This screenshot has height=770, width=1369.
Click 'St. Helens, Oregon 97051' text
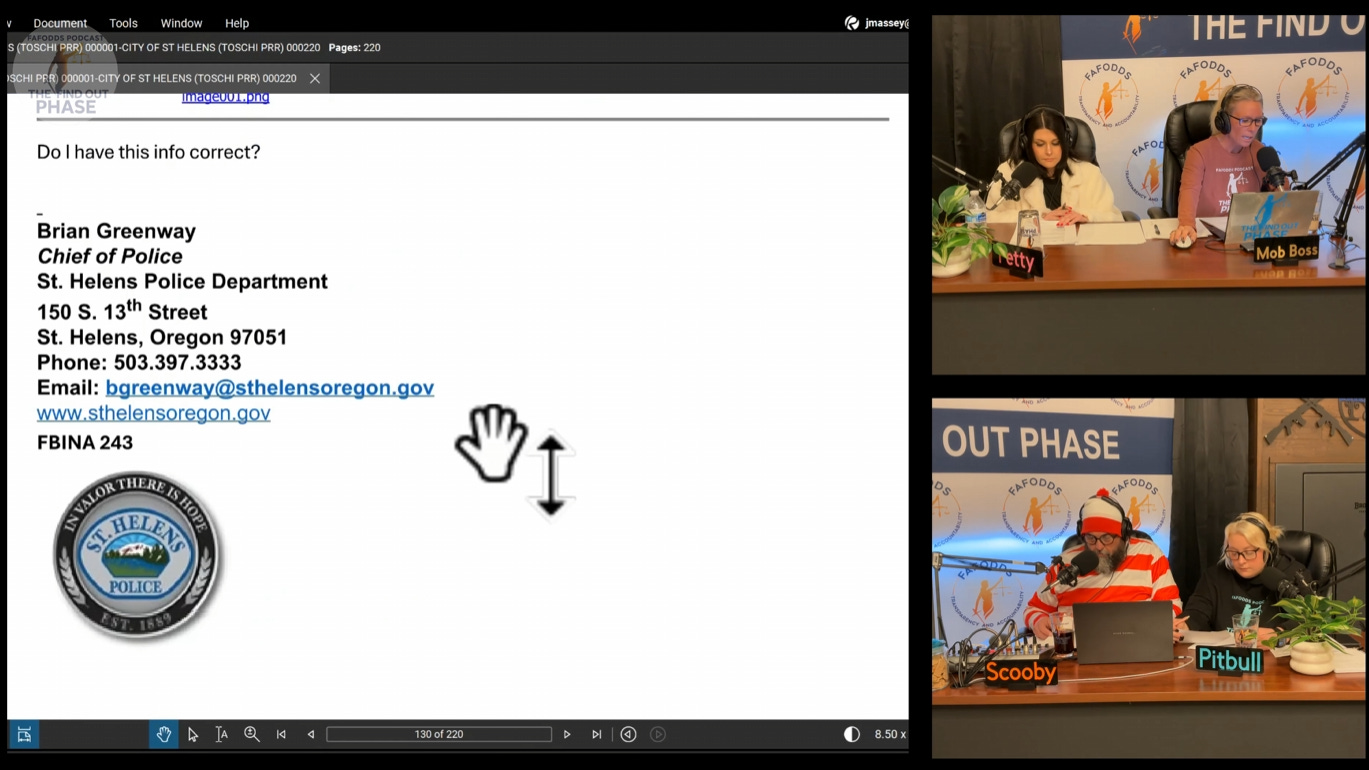pos(162,338)
